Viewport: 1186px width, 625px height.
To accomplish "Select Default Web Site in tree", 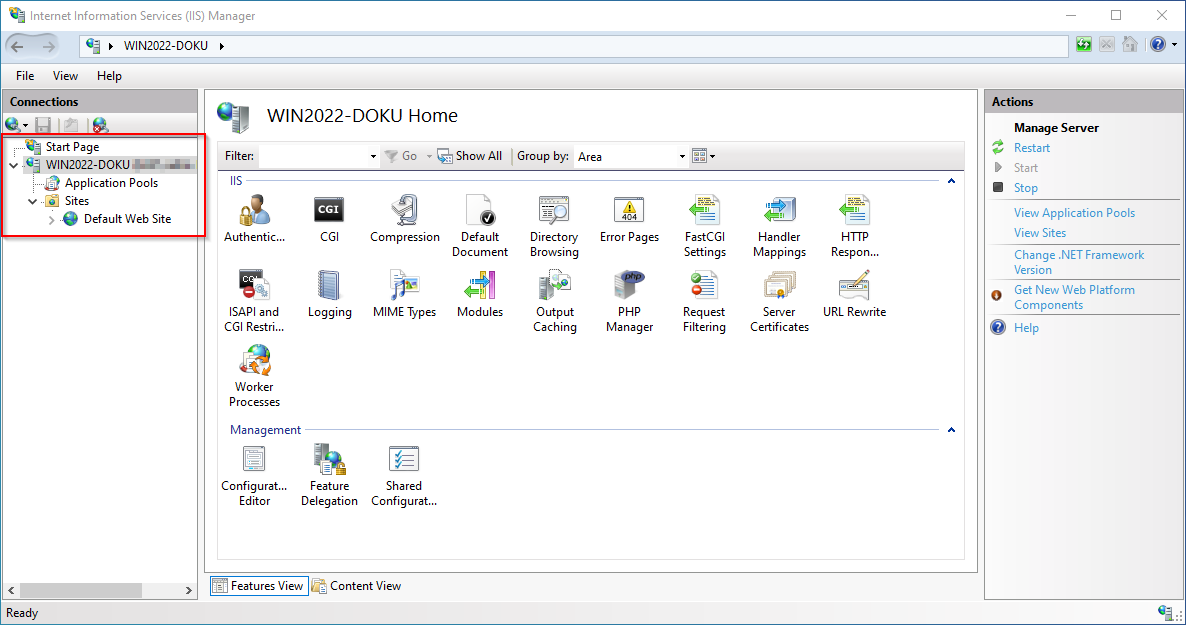I will point(127,219).
